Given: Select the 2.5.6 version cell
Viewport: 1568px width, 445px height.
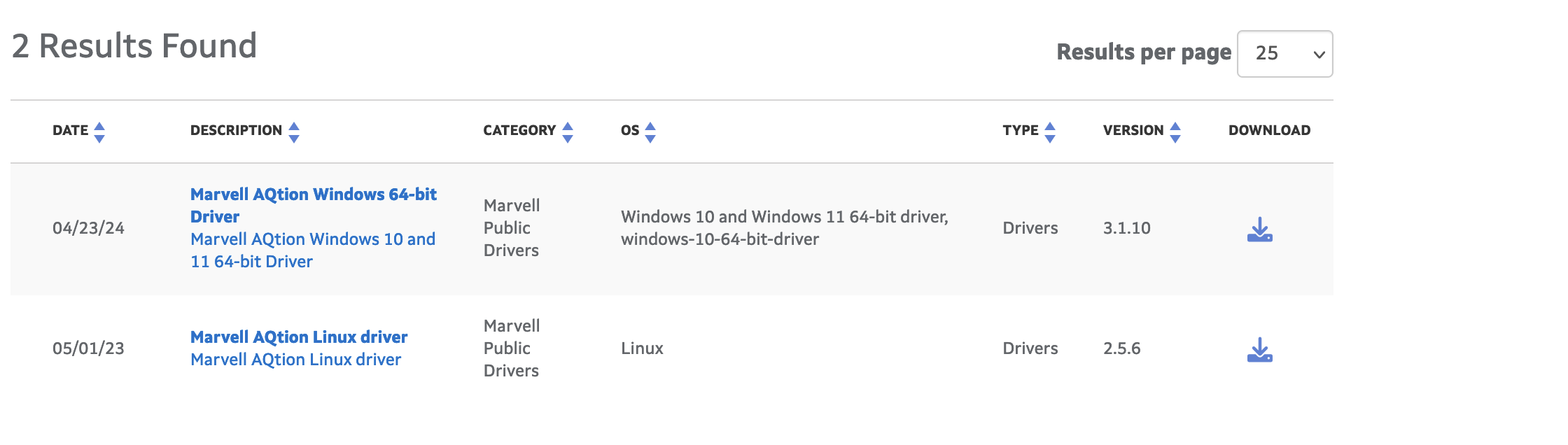Looking at the screenshot, I should [x=1121, y=348].
